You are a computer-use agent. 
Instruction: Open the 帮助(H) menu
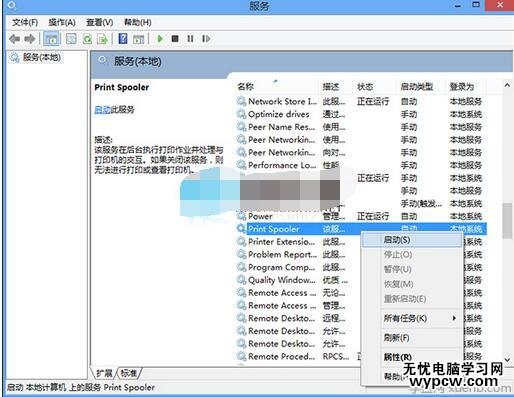(138, 22)
